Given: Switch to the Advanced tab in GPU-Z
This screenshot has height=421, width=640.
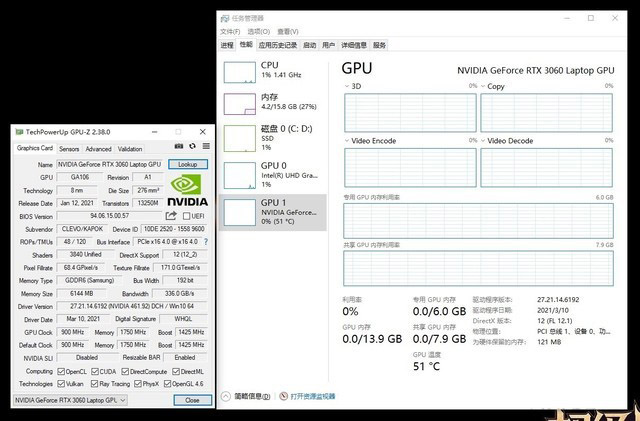Looking at the screenshot, I should tap(98, 149).
